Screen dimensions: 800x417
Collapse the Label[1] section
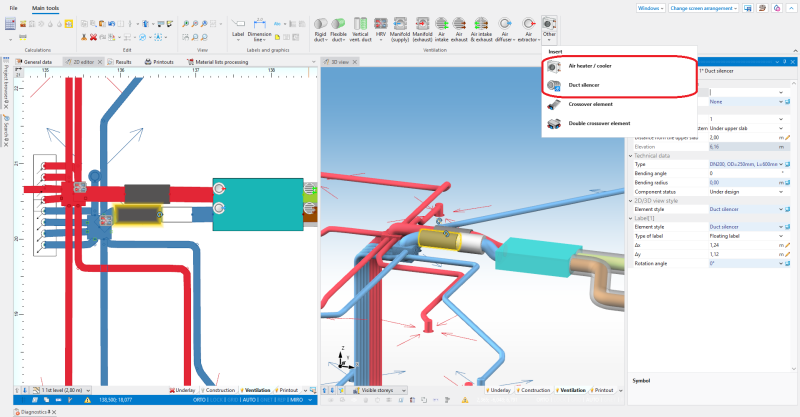click(631, 218)
